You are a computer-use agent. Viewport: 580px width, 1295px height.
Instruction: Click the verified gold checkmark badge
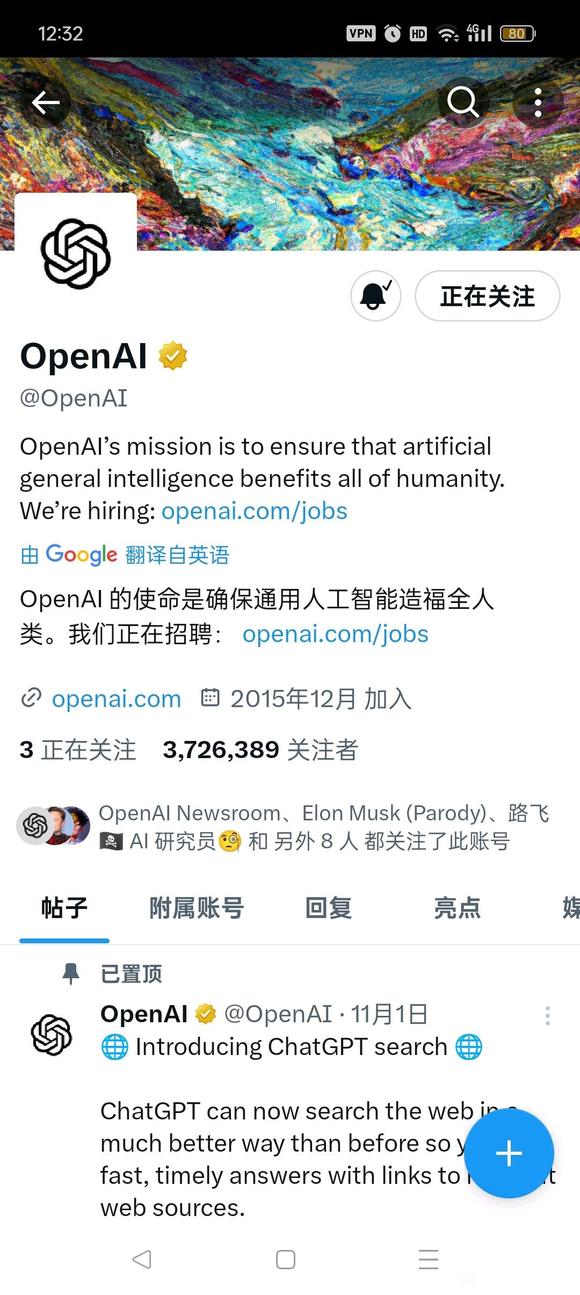pyautogui.click(x=174, y=355)
